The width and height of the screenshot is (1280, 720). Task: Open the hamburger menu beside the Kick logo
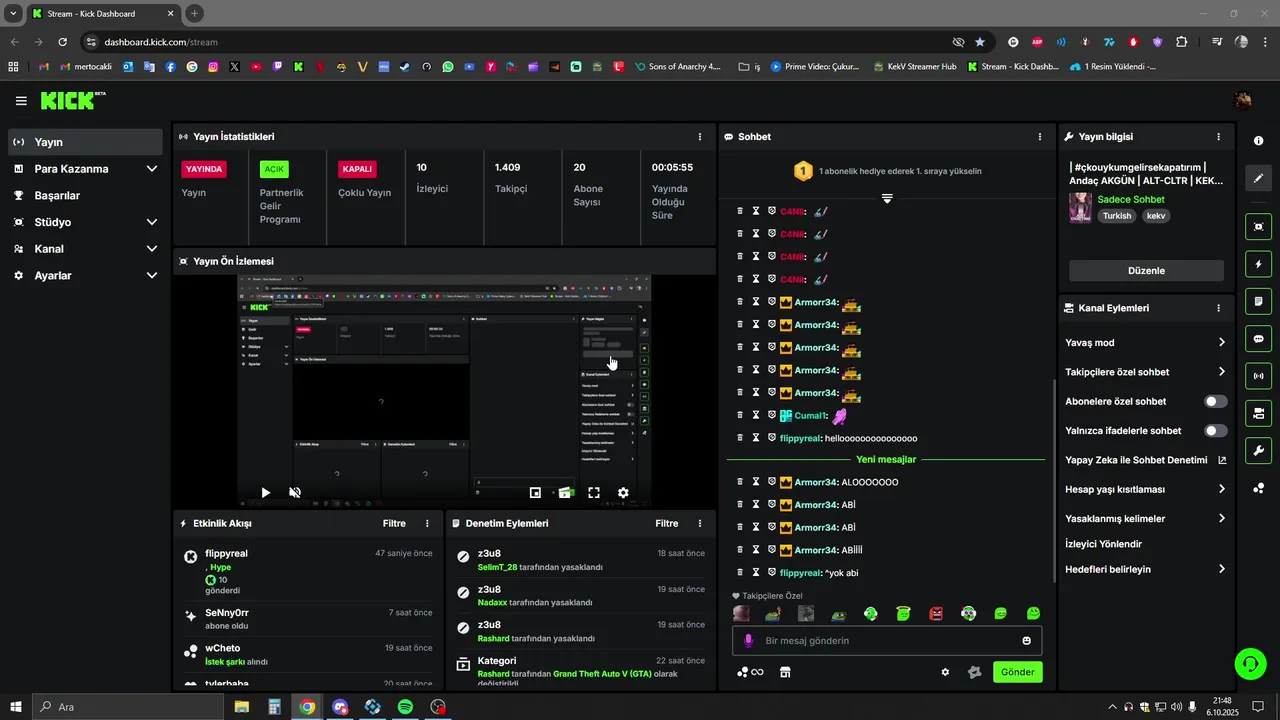[21, 101]
